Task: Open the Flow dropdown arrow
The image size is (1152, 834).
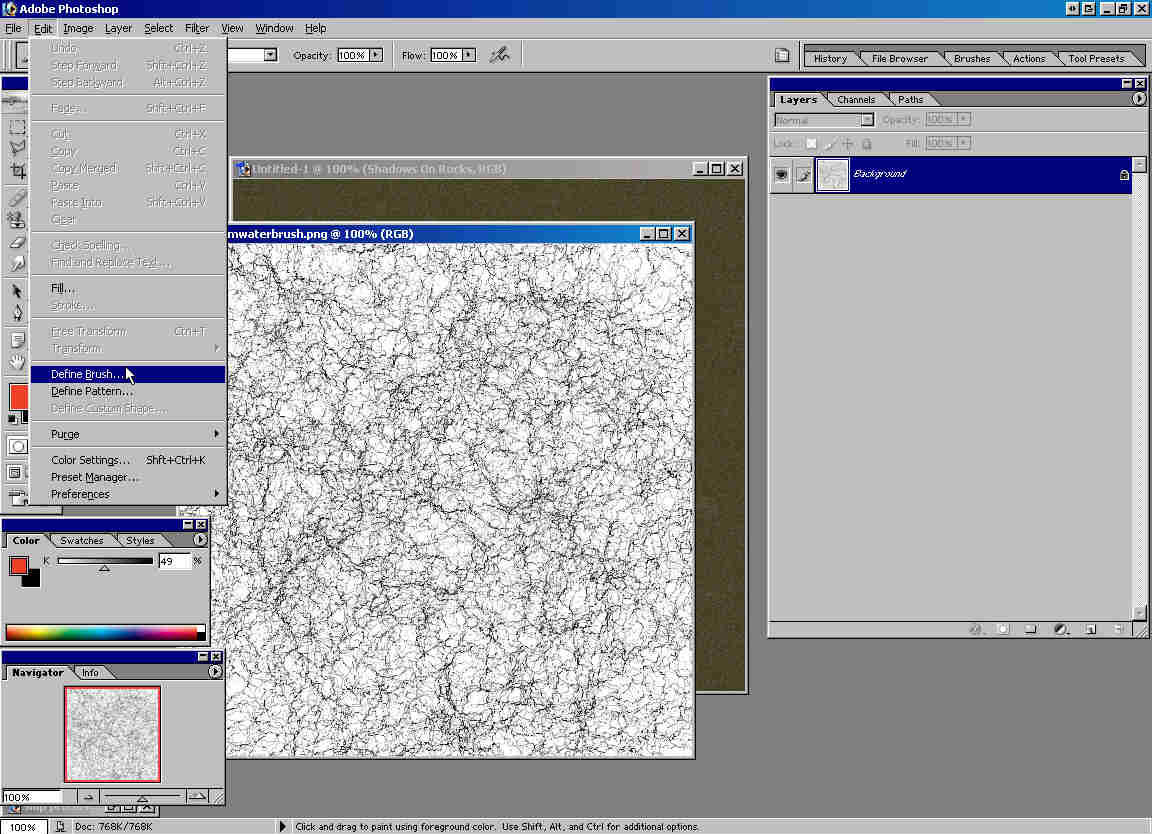Action: pos(468,55)
